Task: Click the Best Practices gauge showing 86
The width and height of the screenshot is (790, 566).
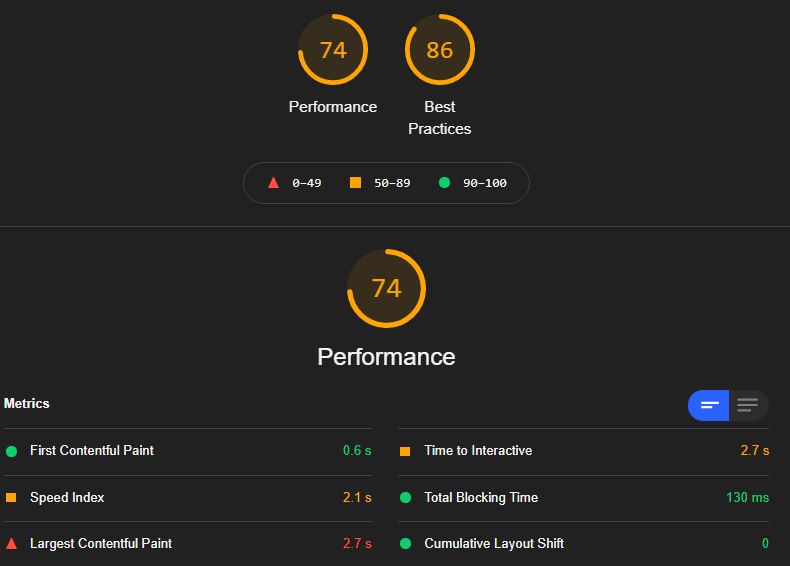Action: tap(440, 49)
